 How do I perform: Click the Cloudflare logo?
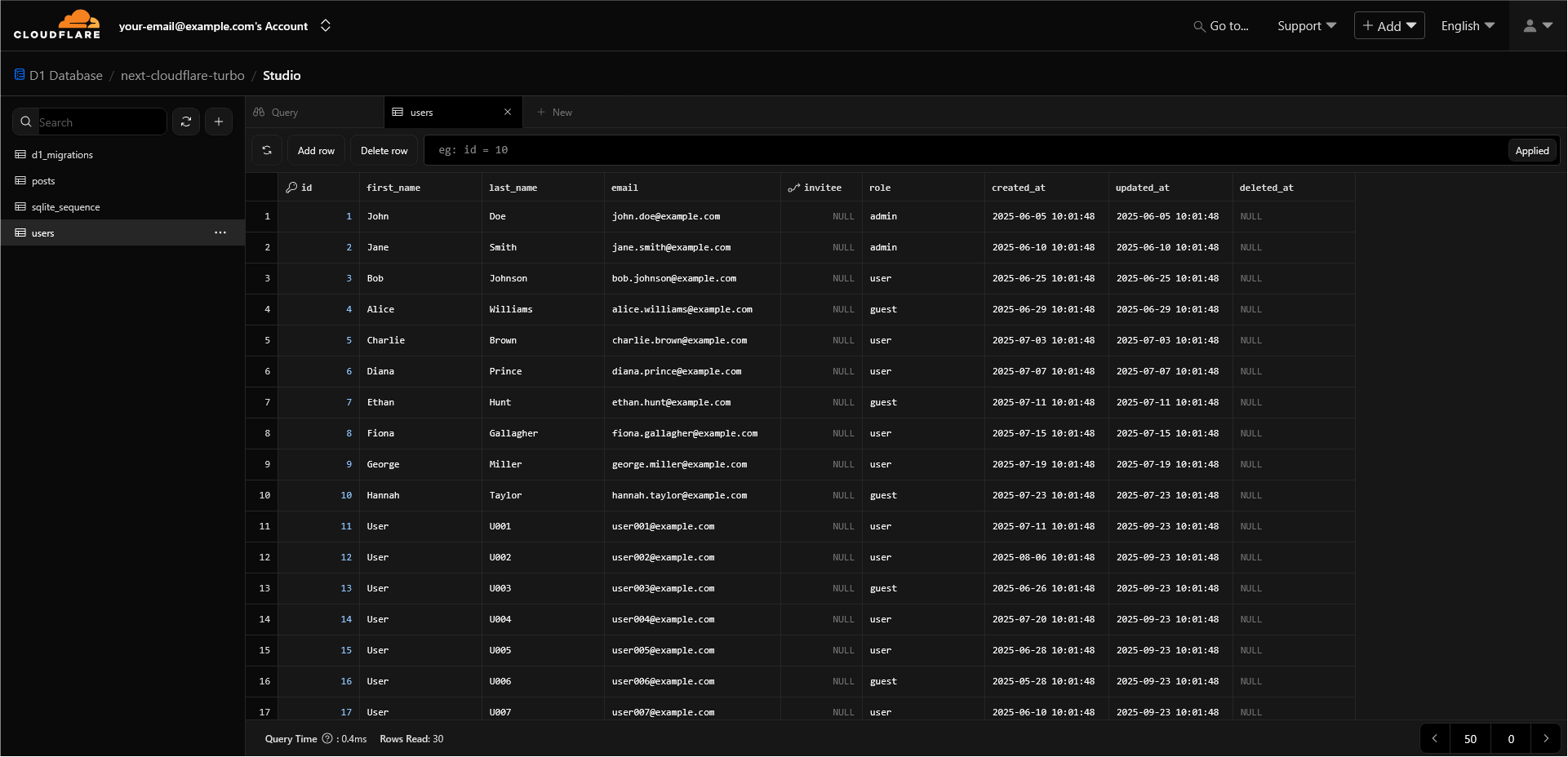57,24
